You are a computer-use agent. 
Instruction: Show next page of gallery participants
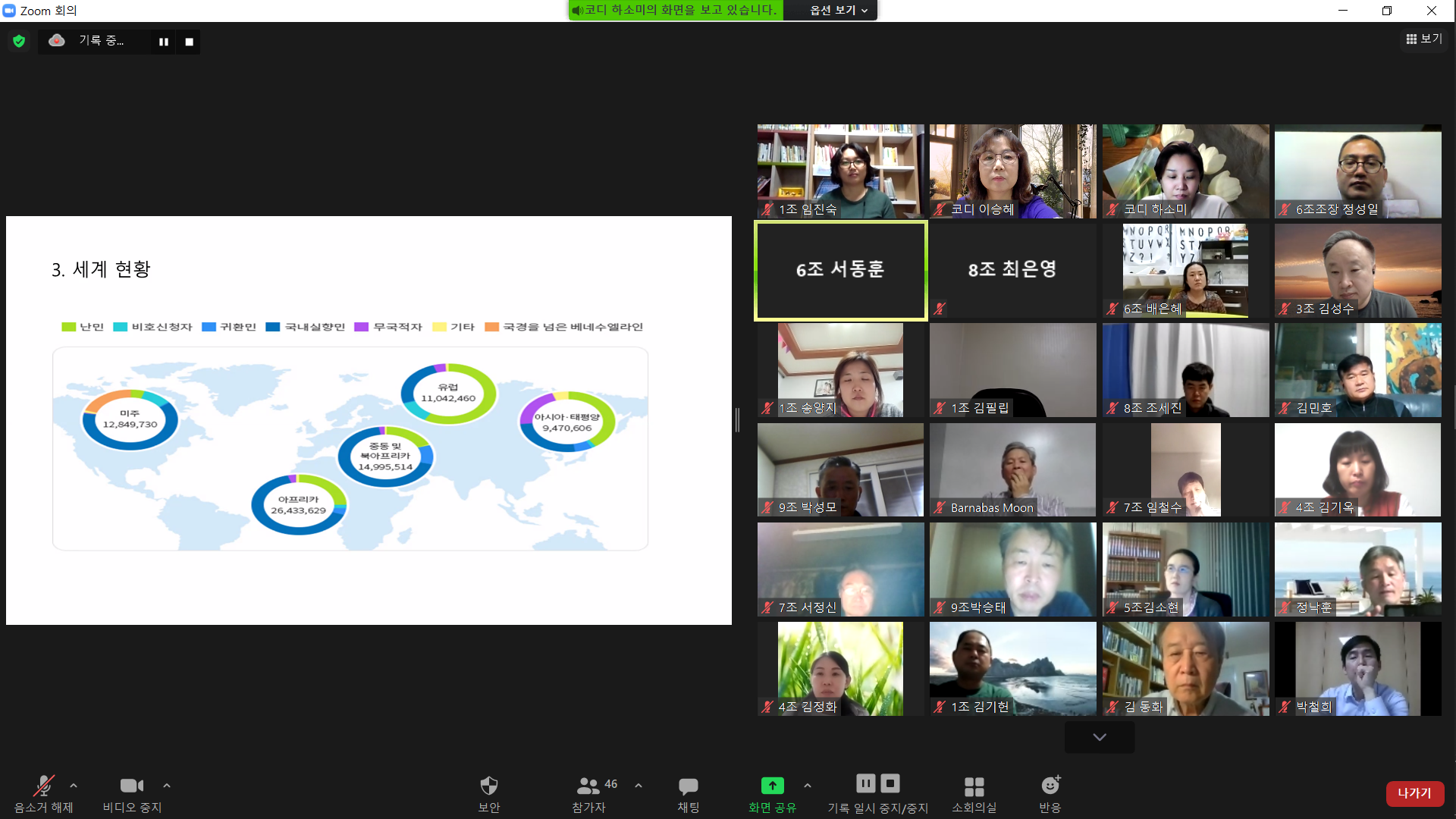click(1099, 737)
